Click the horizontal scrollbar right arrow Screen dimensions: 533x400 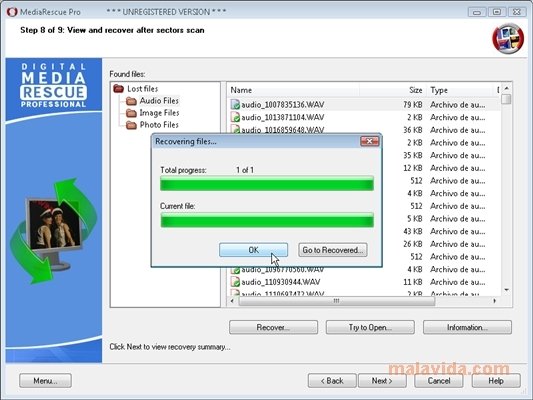[x=495, y=301]
